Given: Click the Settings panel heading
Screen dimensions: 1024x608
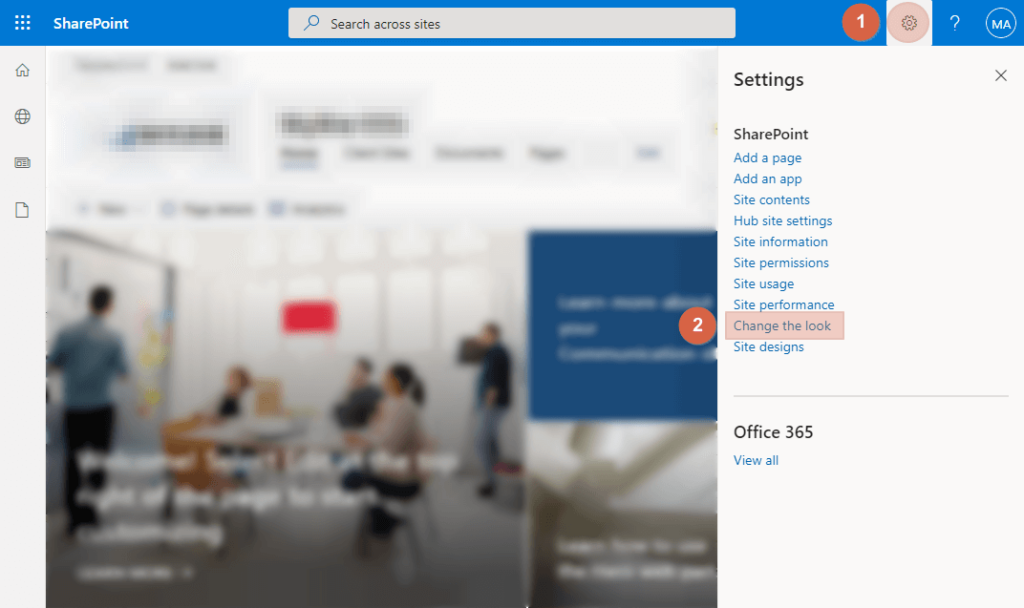Looking at the screenshot, I should [x=769, y=80].
